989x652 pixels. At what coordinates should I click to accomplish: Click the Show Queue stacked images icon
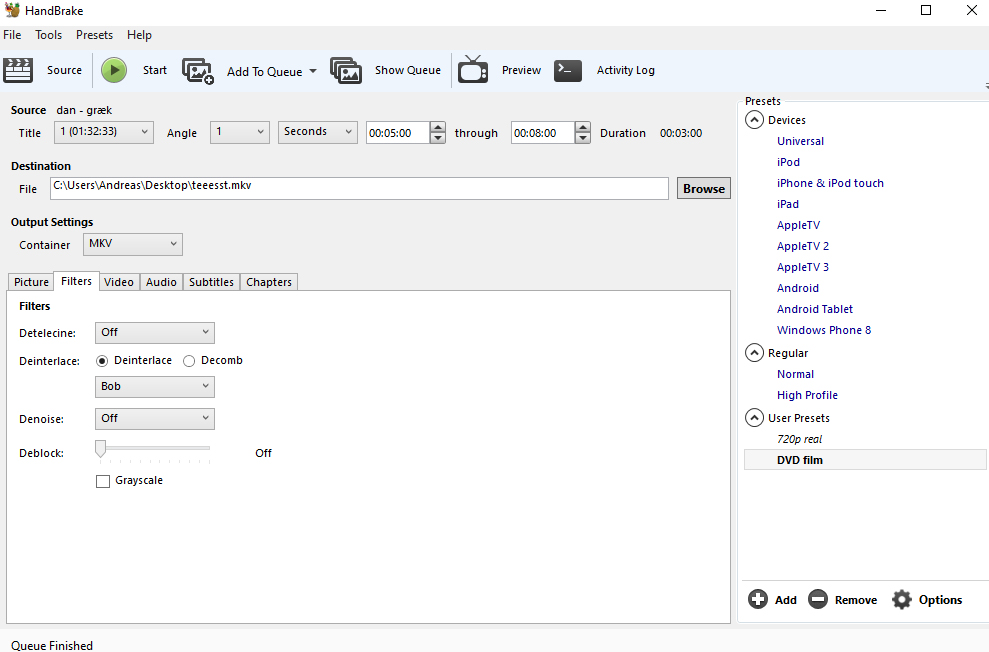[x=346, y=70]
